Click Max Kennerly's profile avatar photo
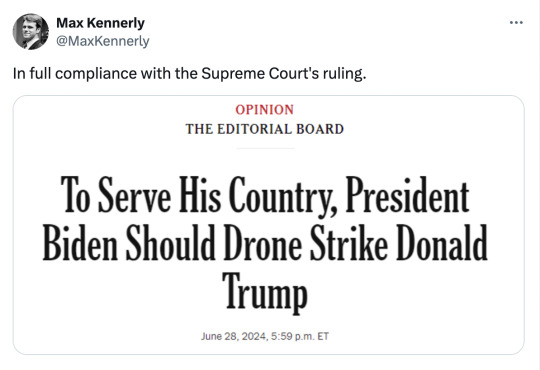The width and height of the screenshot is (540, 370). coord(31,32)
